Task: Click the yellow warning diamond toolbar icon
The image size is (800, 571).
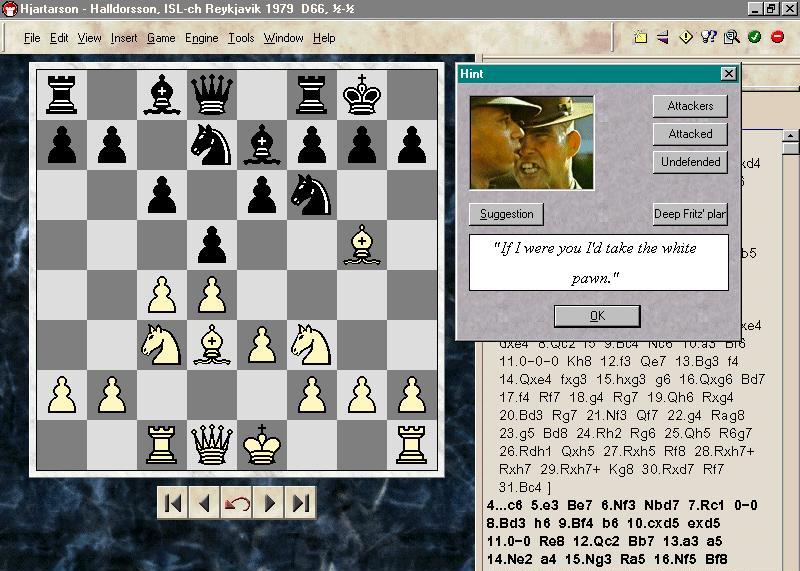Action: click(x=686, y=38)
